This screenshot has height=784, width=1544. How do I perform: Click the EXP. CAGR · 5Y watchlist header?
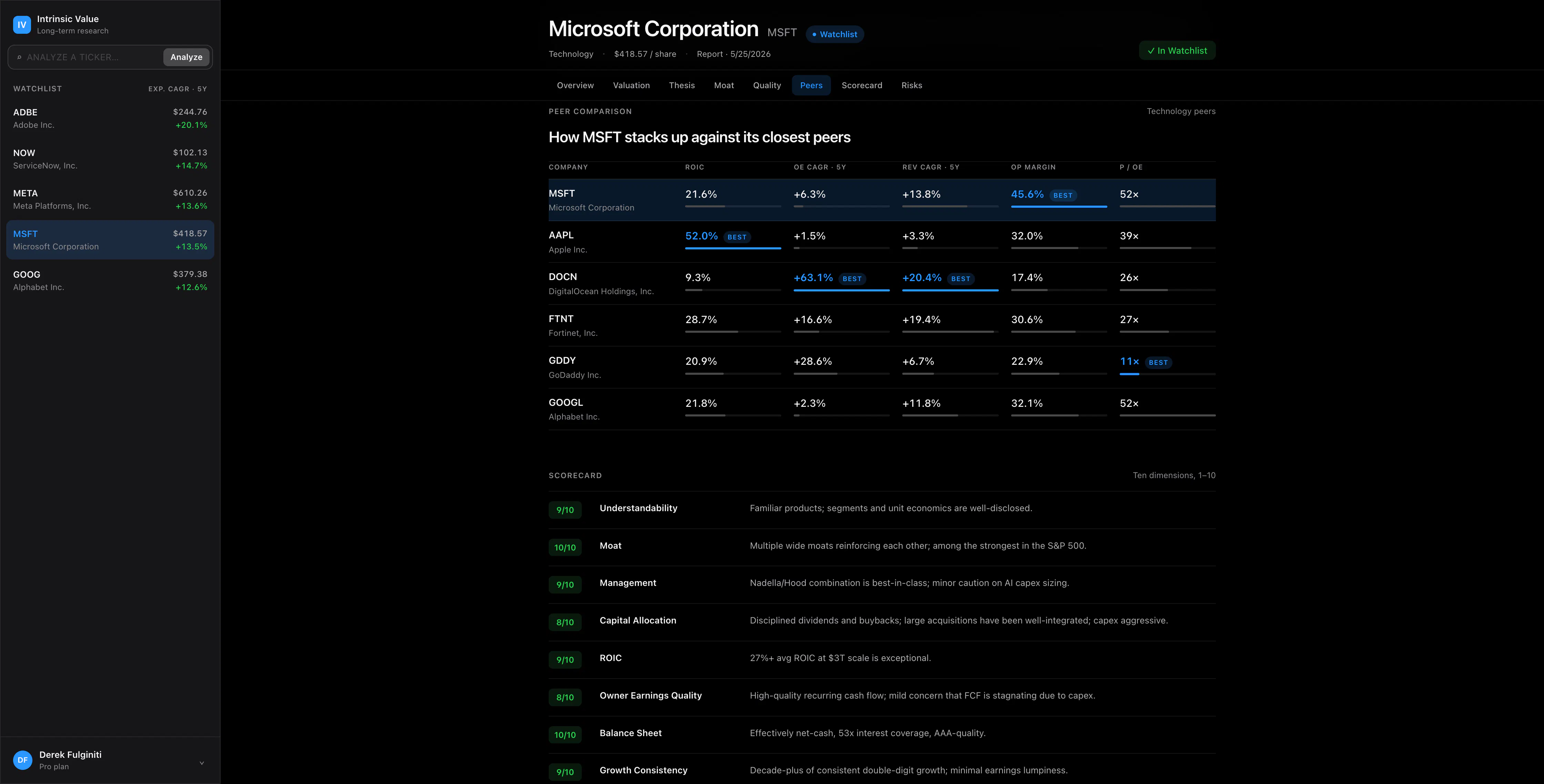click(177, 89)
